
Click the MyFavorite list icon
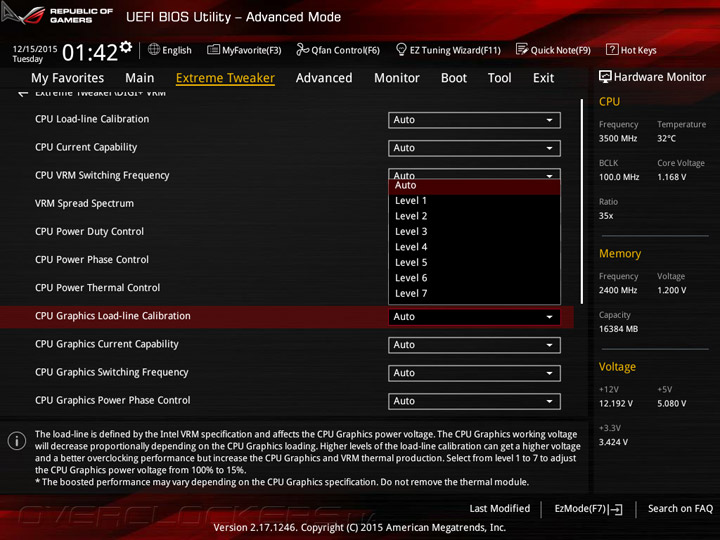pos(213,50)
